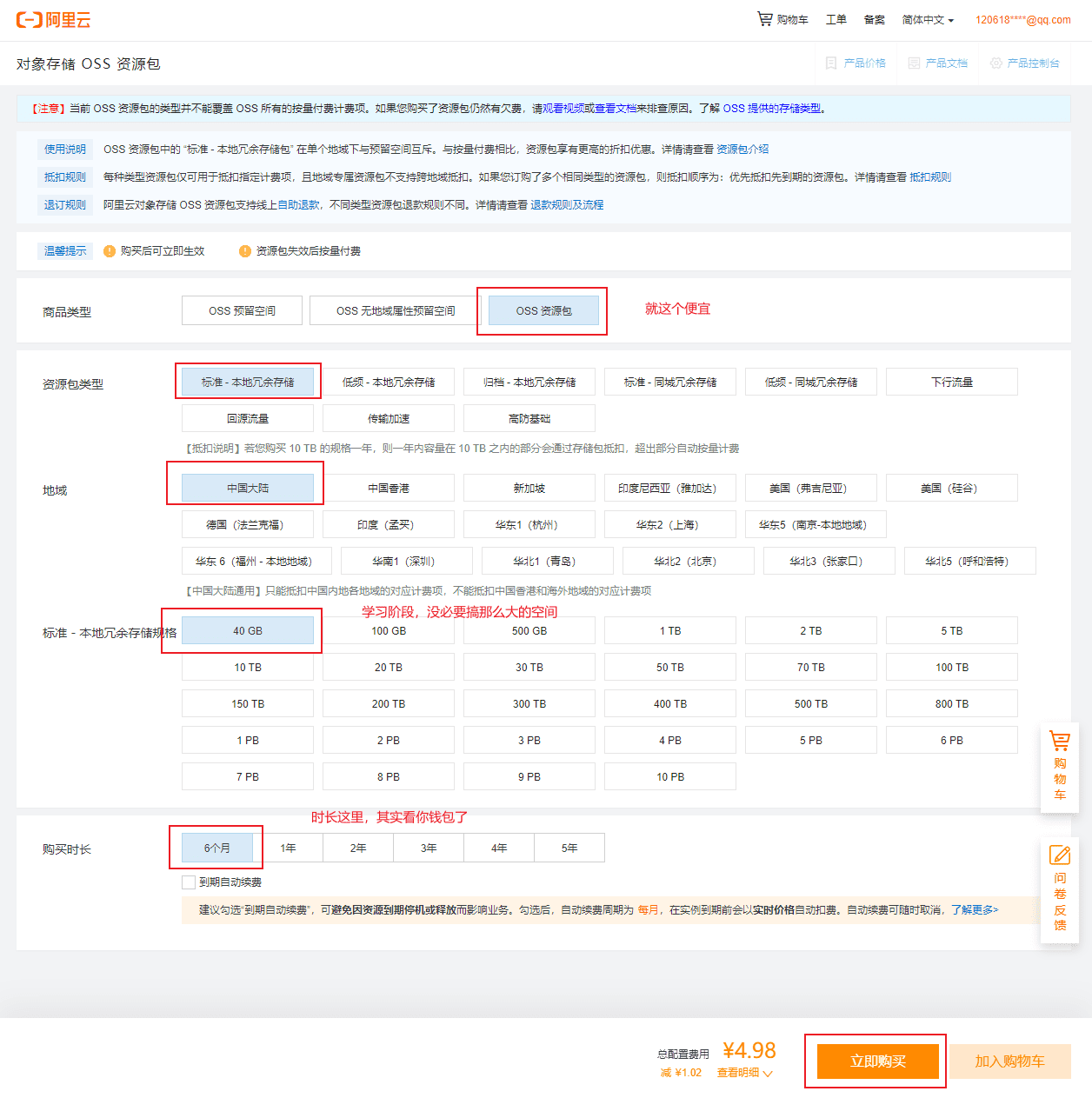The height and width of the screenshot is (1098, 1092).
Task: Open the 观看视频 link in notice
Action: [563, 109]
